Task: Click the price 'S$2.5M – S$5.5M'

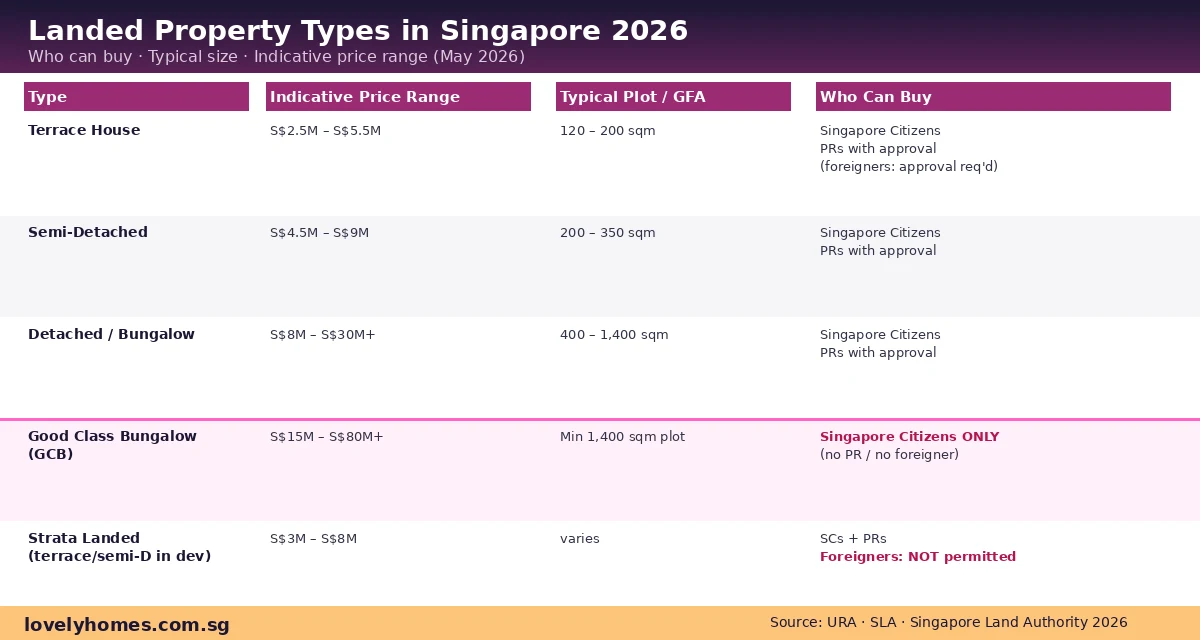Action: coord(325,131)
